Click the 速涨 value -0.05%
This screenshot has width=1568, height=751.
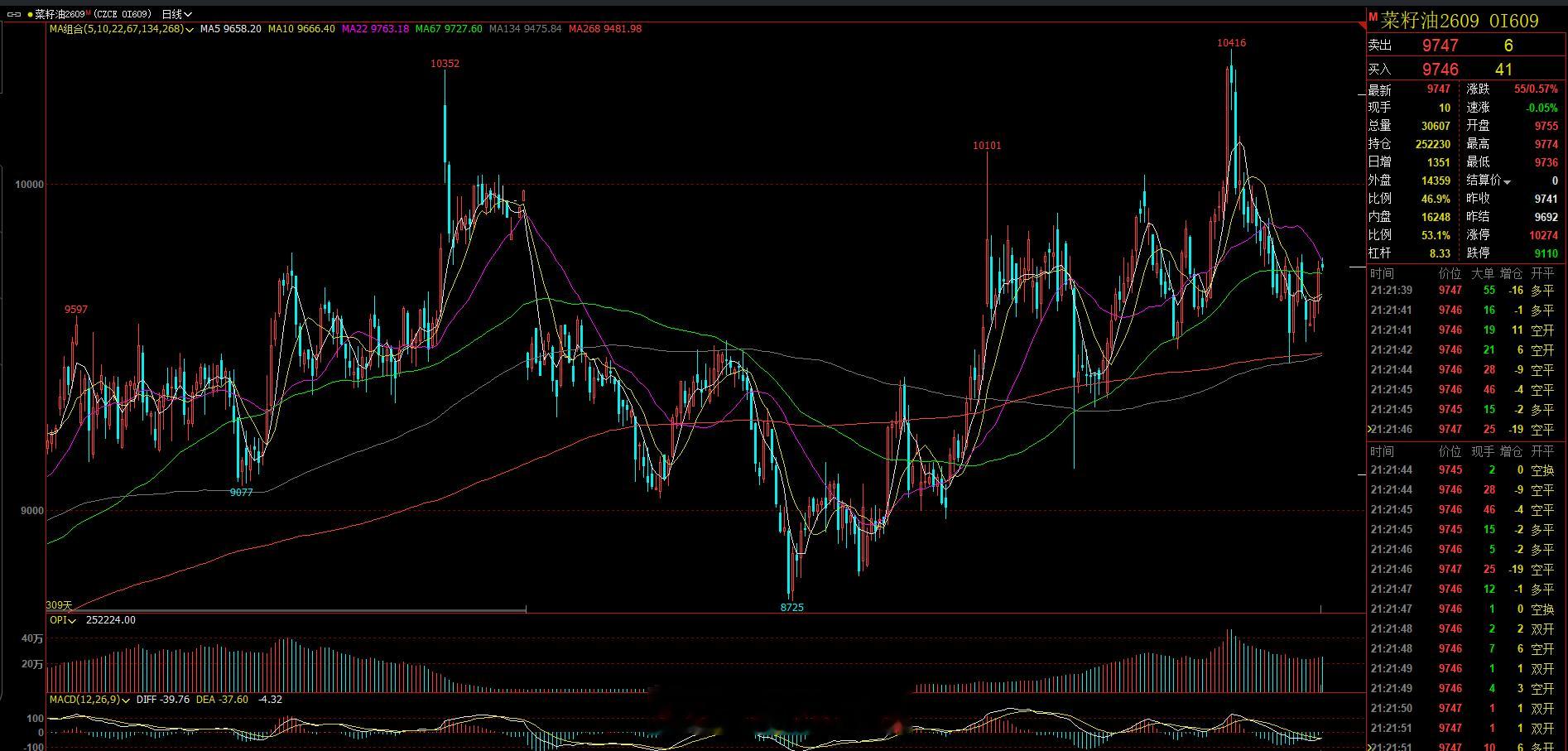pyautogui.click(x=1542, y=108)
